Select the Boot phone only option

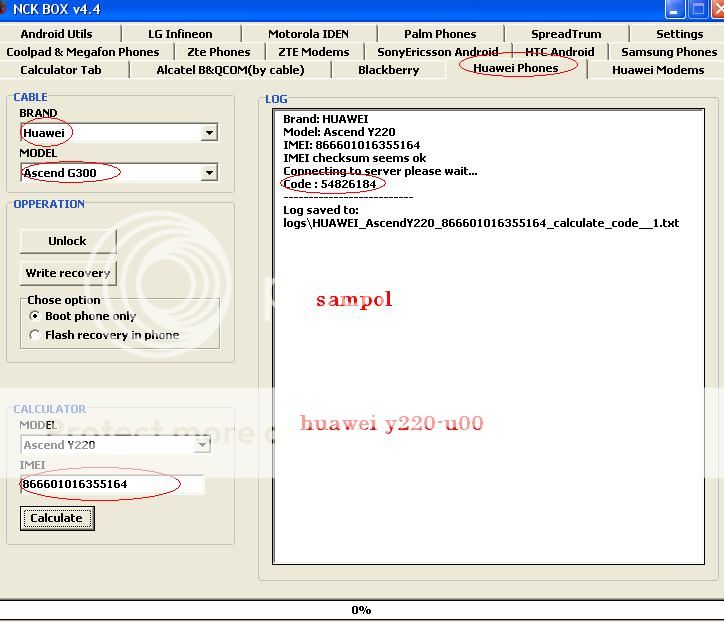(x=35, y=316)
